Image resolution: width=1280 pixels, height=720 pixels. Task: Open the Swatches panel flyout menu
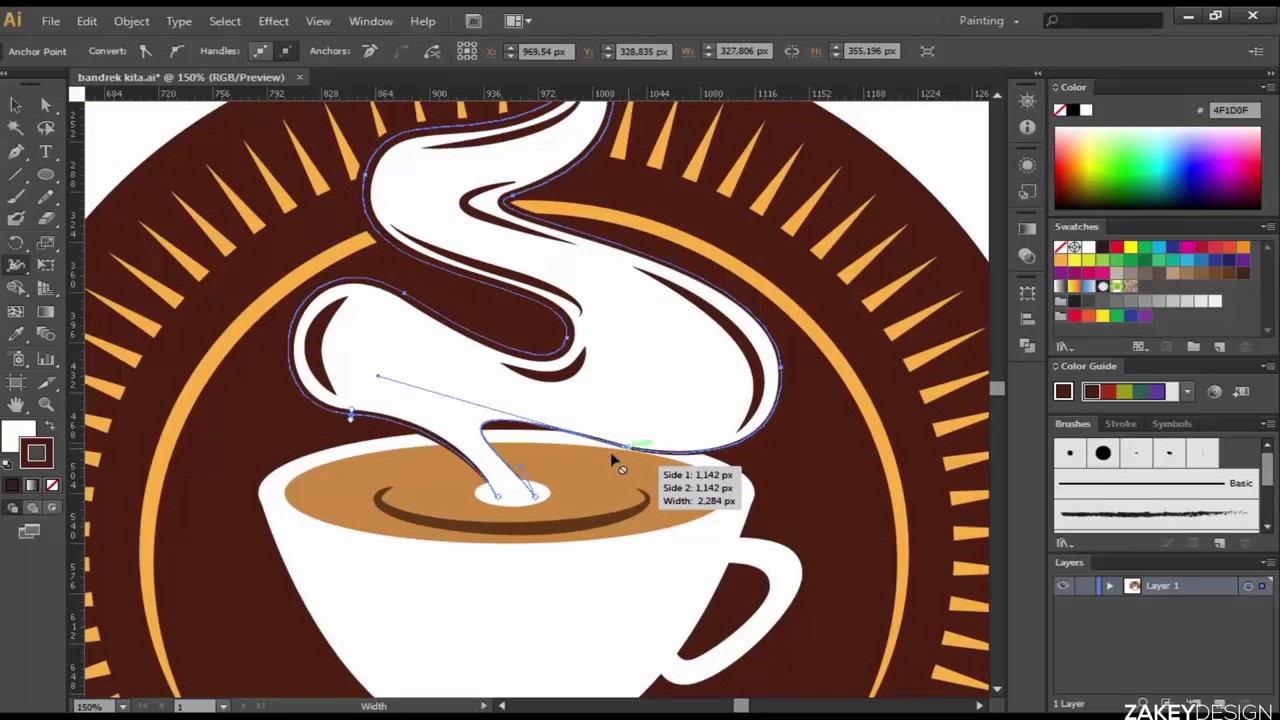click(x=1267, y=227)
